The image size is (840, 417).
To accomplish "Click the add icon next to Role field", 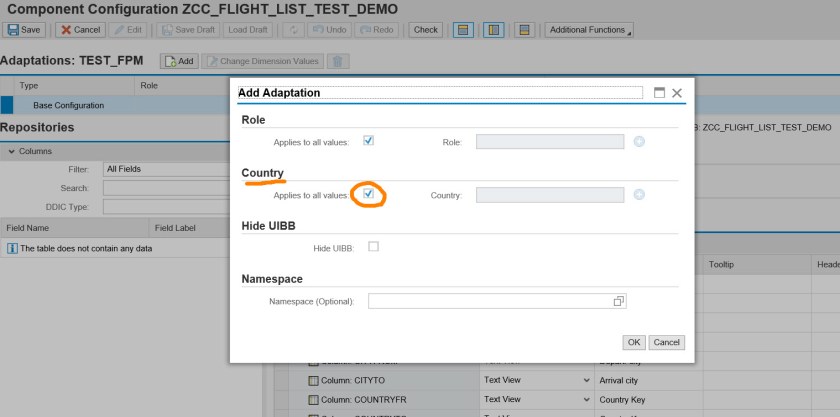I will [639, 142].
